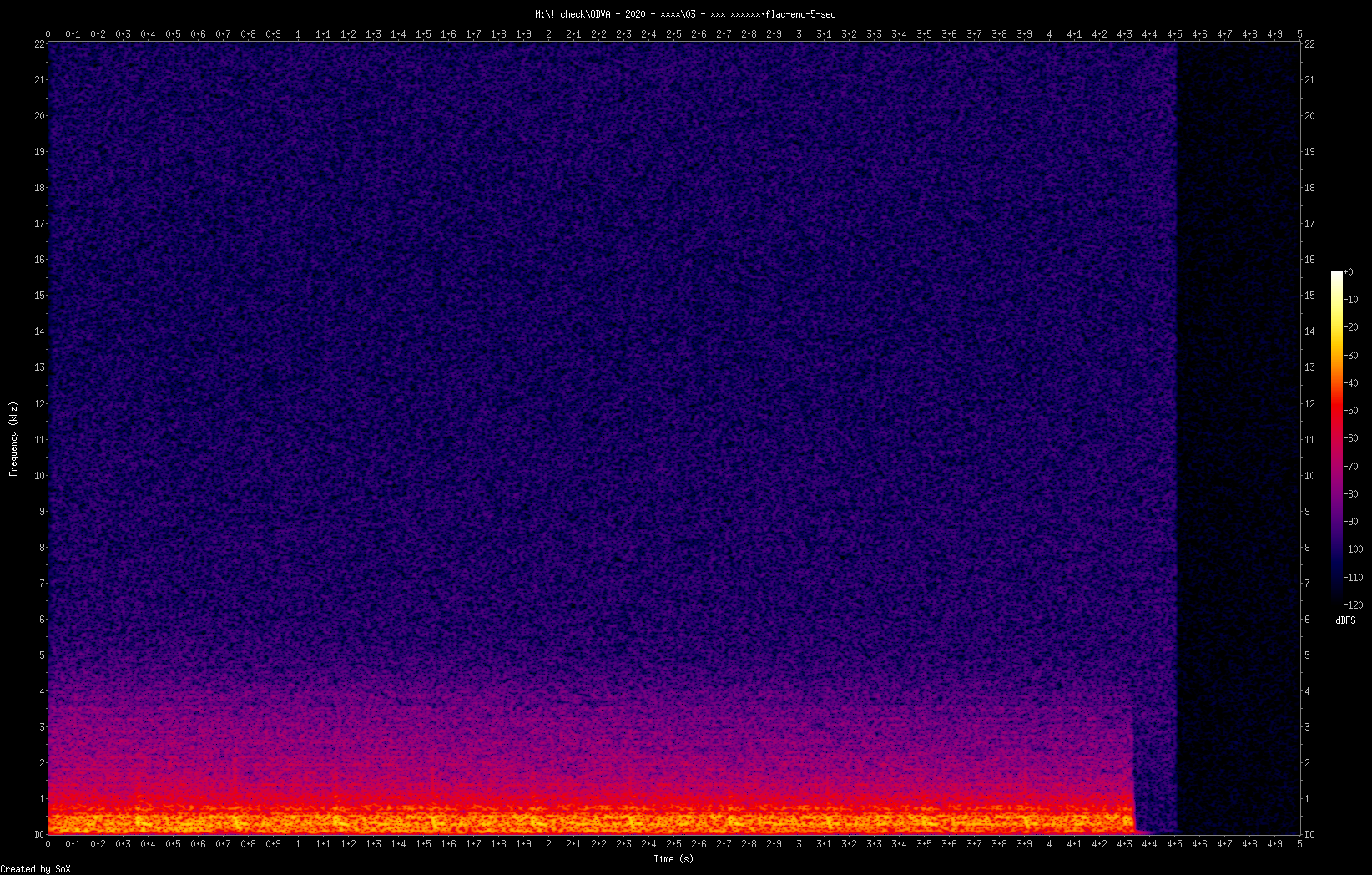This screenshot has height=875, width=1372.
Task: Click the "-70" value on the dBFS legend
Action: coord(1352,467)
